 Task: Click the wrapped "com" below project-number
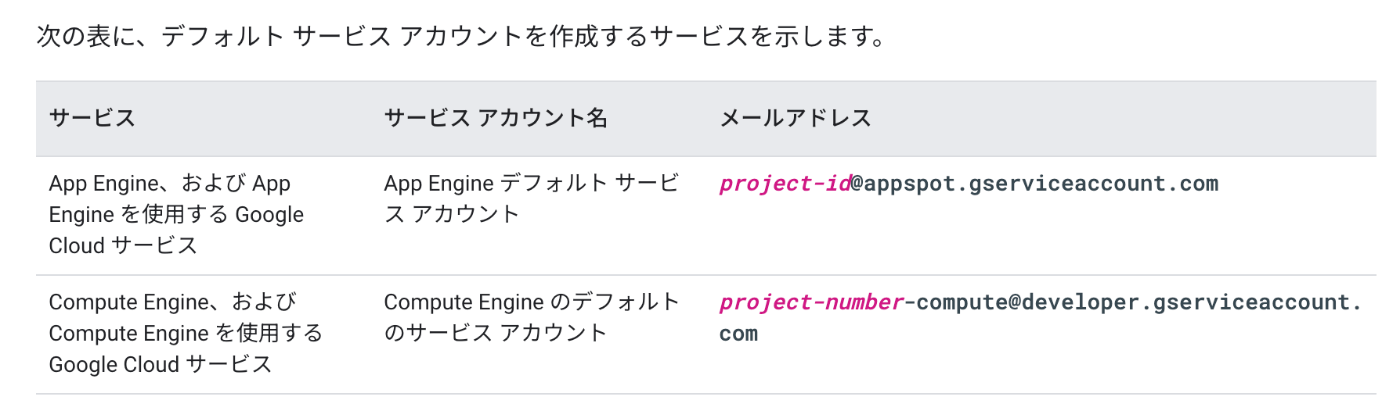(738, 333)
